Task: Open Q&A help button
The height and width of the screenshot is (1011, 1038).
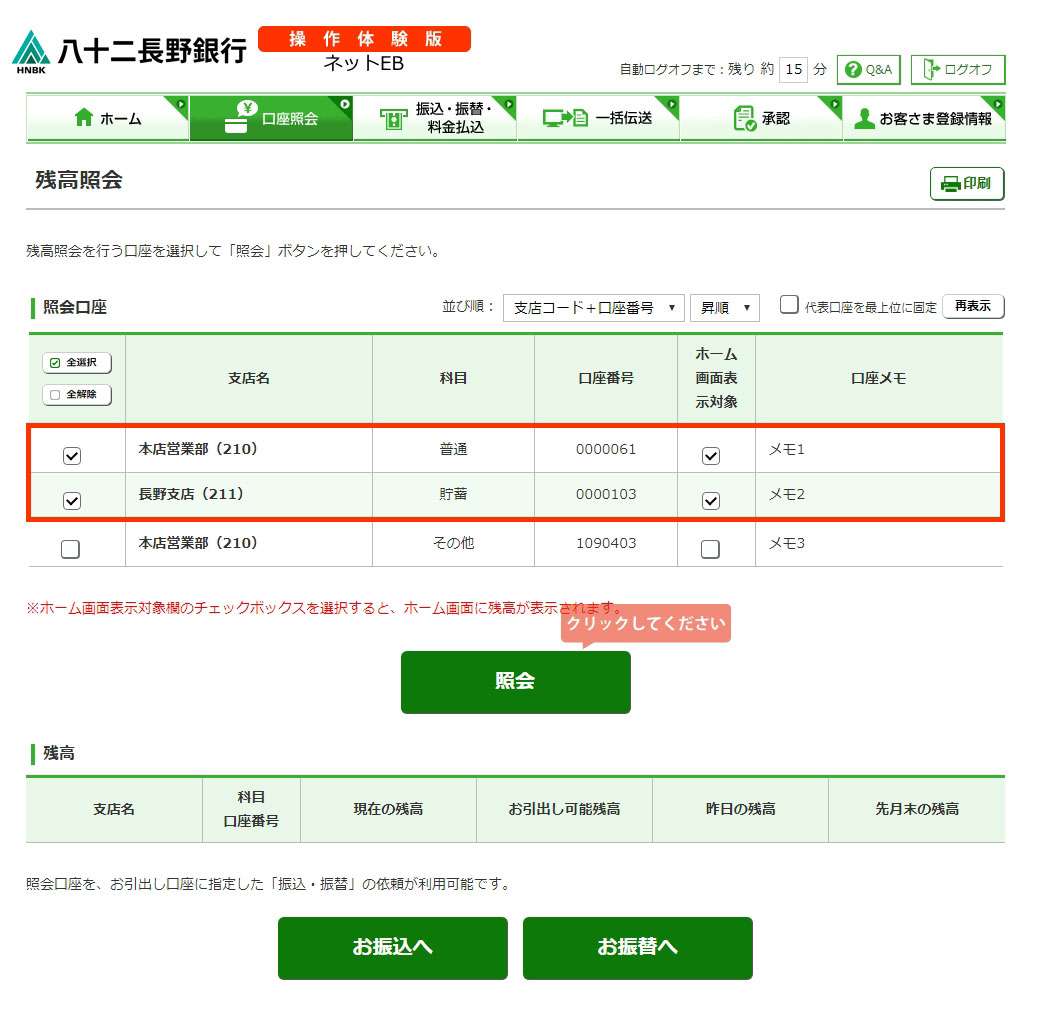Action: point(869,70)
